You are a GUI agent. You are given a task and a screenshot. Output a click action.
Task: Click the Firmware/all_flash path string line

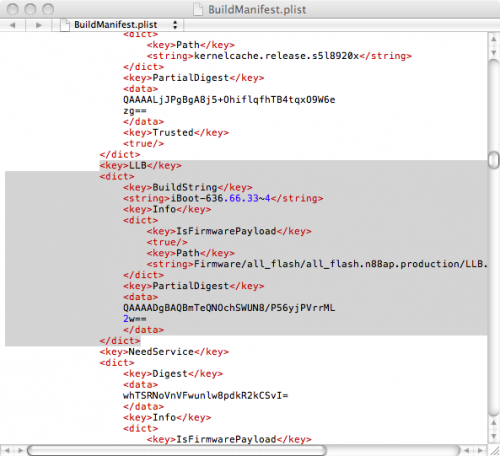[x=317, y=264]
